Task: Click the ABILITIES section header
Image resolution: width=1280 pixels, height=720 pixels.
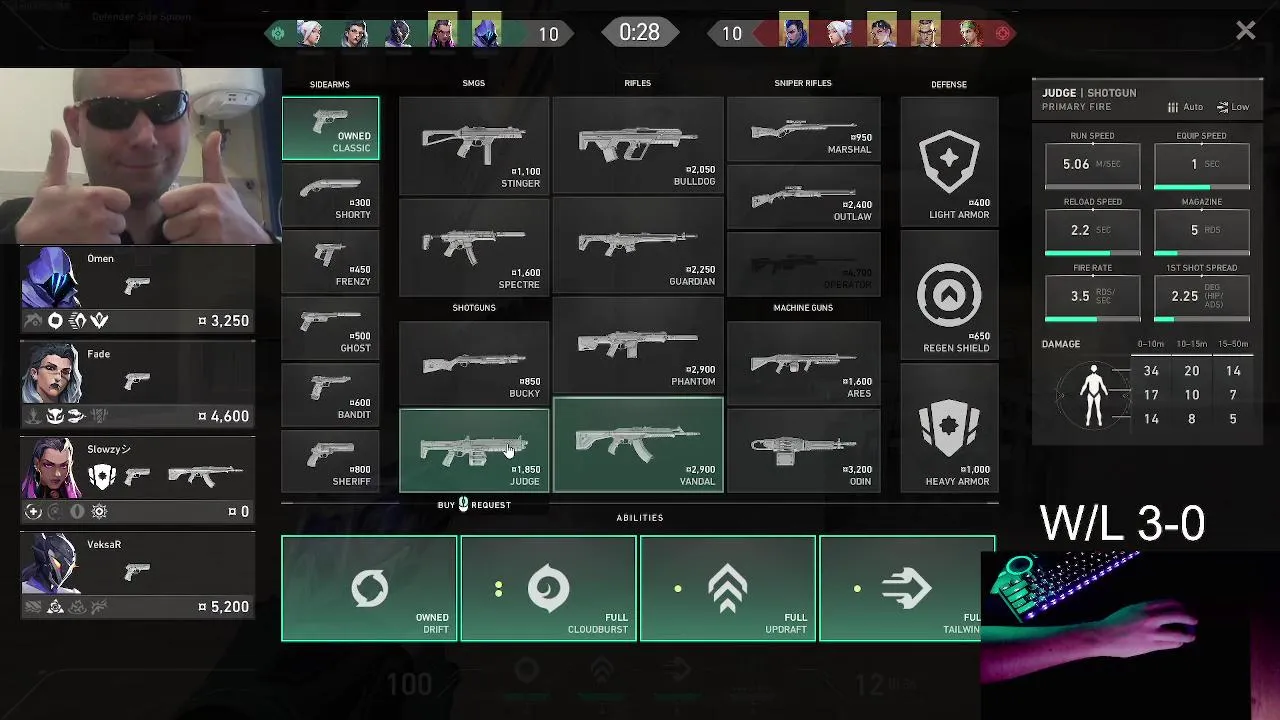Action: click(x=640, y=518)
